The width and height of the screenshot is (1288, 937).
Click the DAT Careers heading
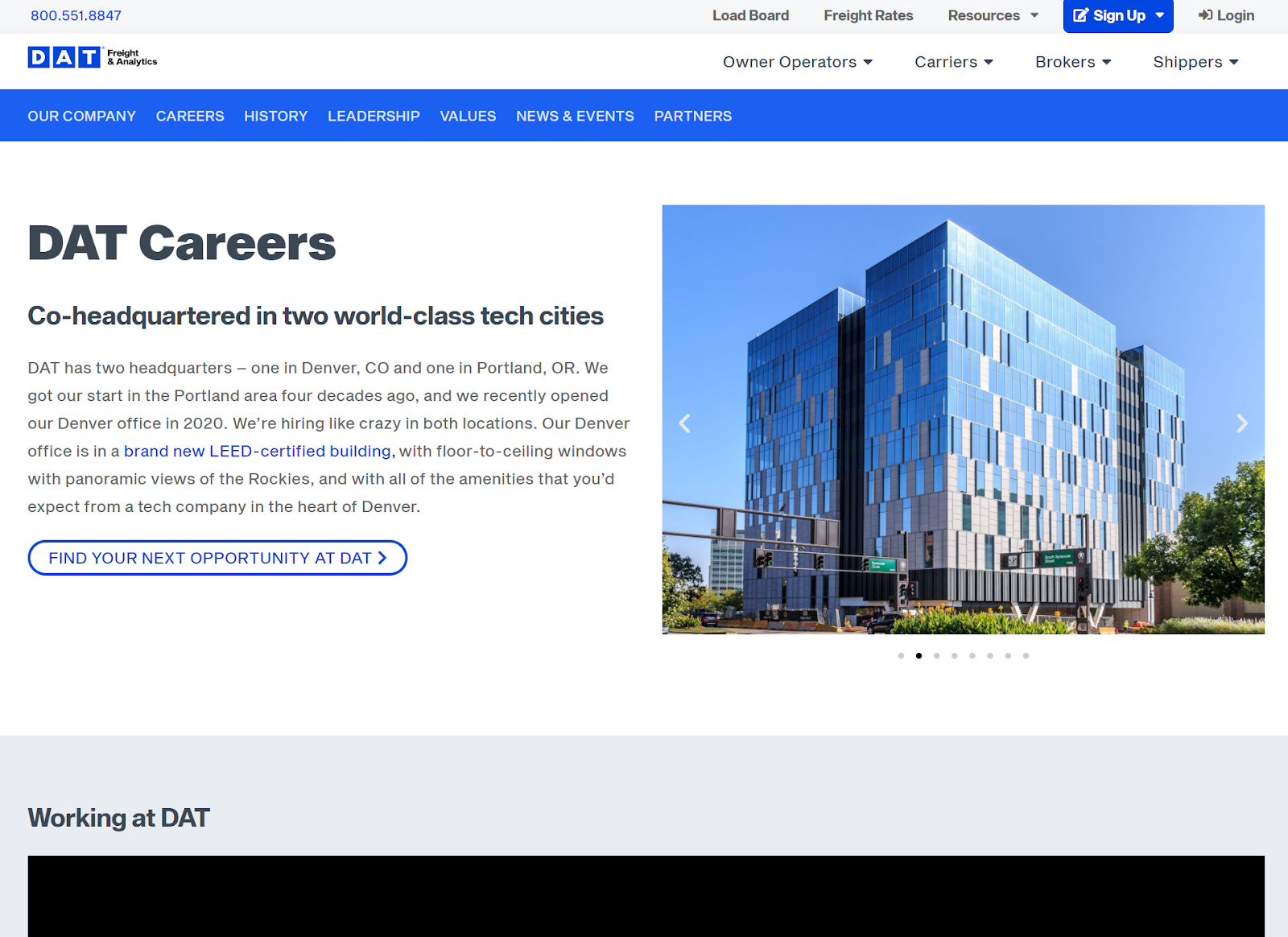[x=182, y=243]
